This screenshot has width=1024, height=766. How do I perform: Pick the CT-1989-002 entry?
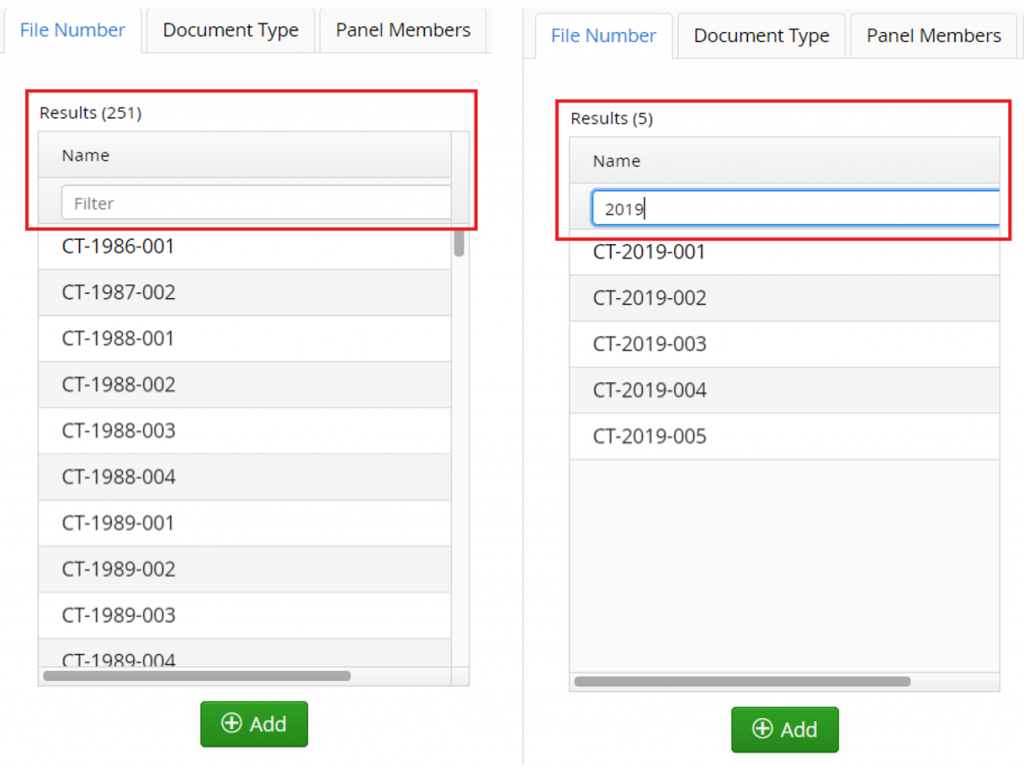[118, 569]
